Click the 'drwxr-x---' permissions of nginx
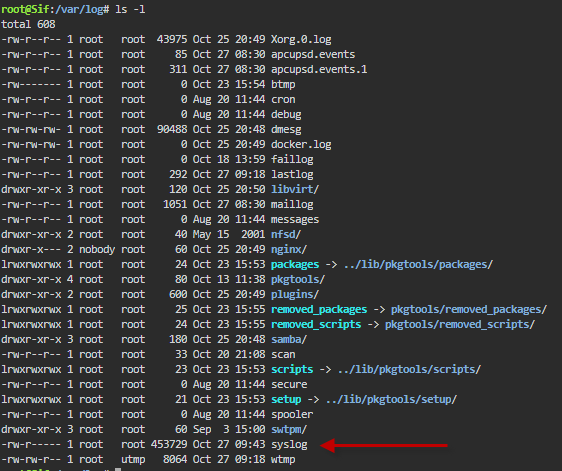The height and width of the screenshot is (471, 562). 31,249
